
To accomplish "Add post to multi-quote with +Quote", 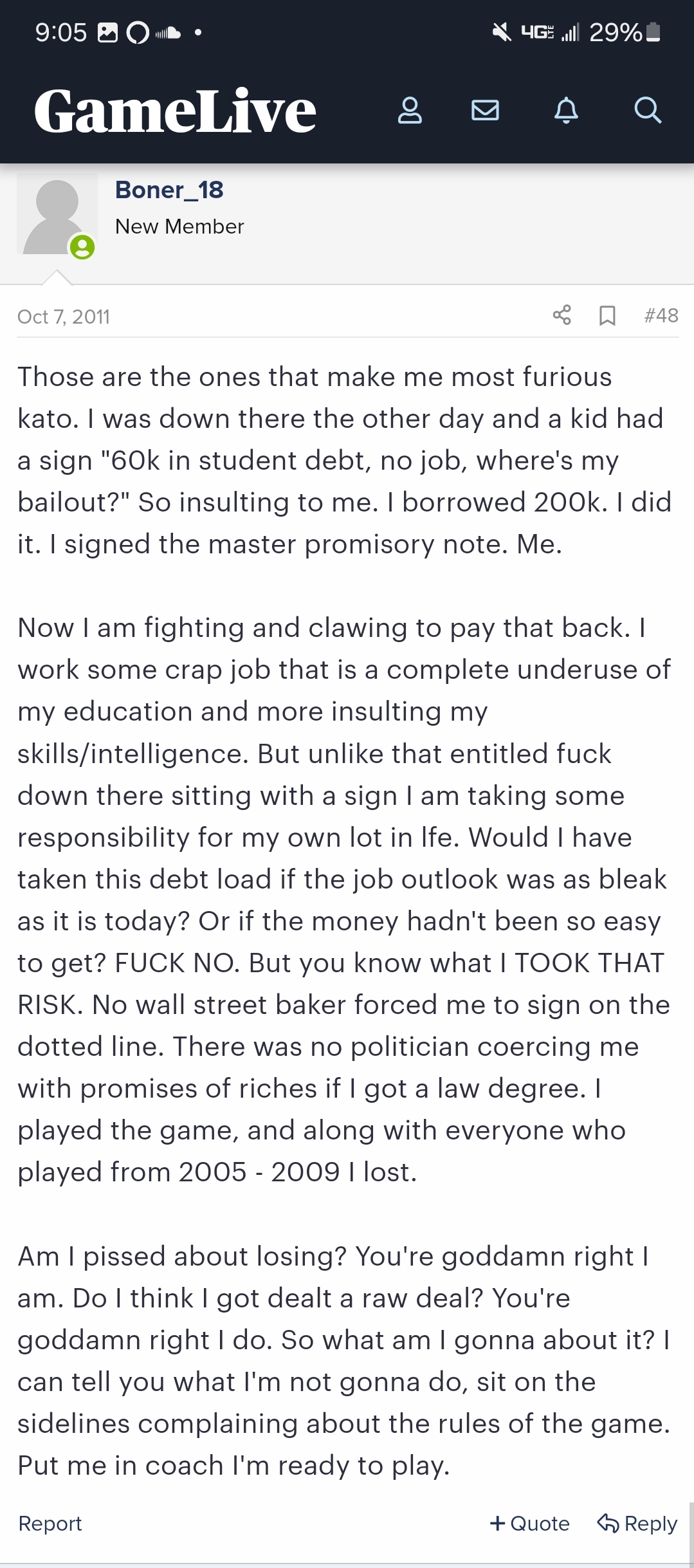I will [x=530, y=1523].
